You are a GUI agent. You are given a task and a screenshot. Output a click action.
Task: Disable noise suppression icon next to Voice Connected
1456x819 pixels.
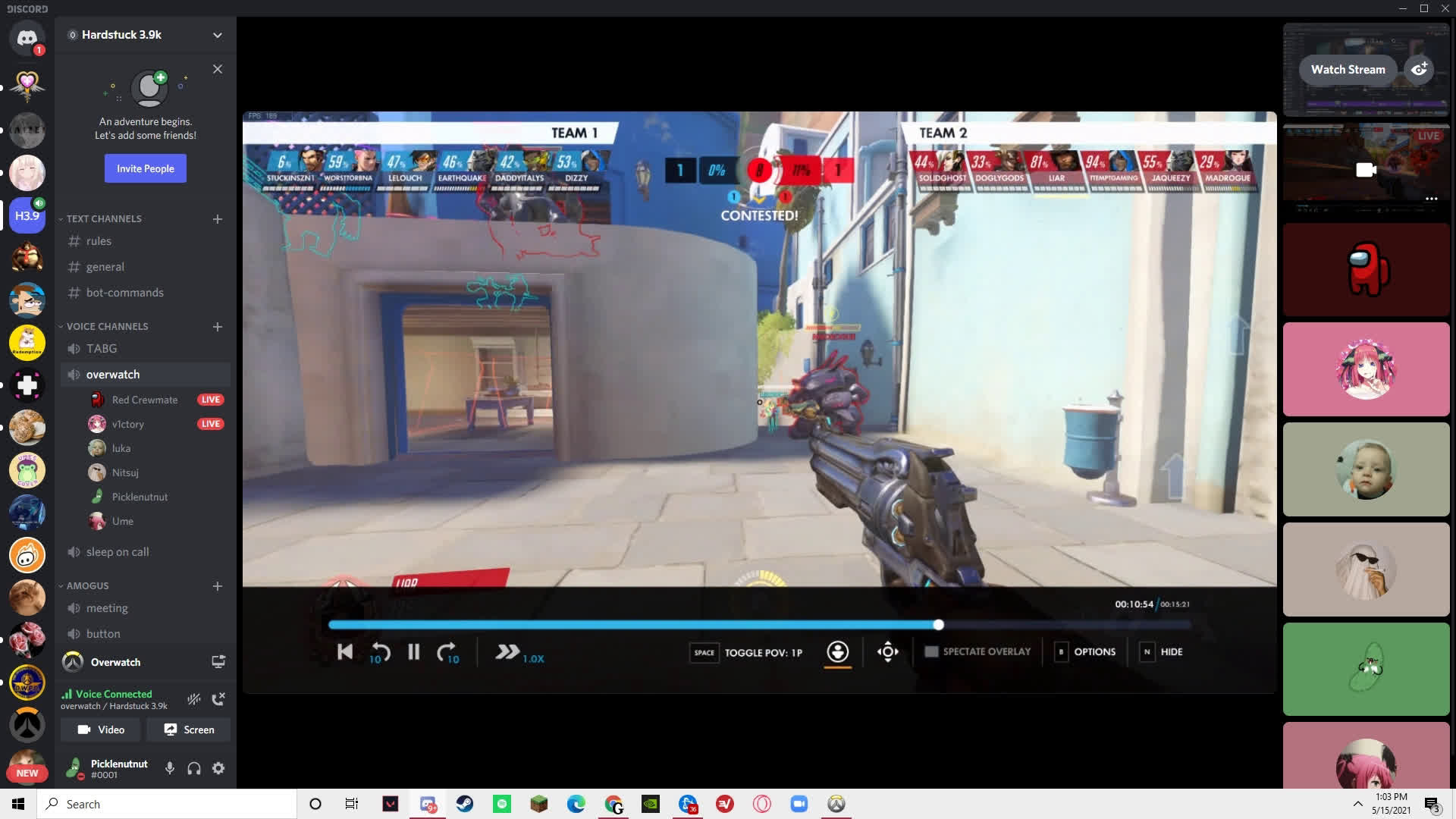[x=195, y=699]
